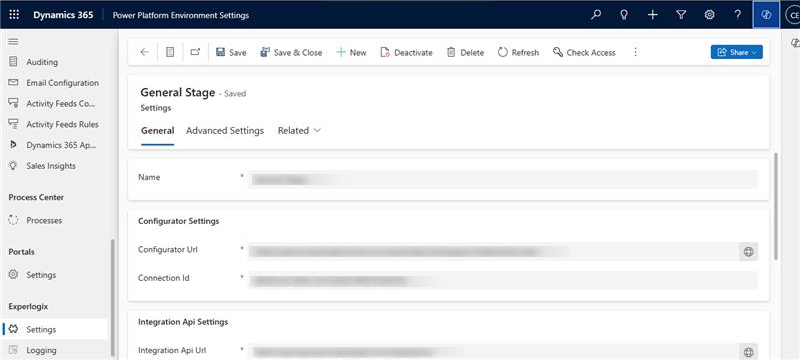Image resolution: width=800 pixels, height=360 pixels.
Task: Click the General Stage record title
Action: pos(178,92)
